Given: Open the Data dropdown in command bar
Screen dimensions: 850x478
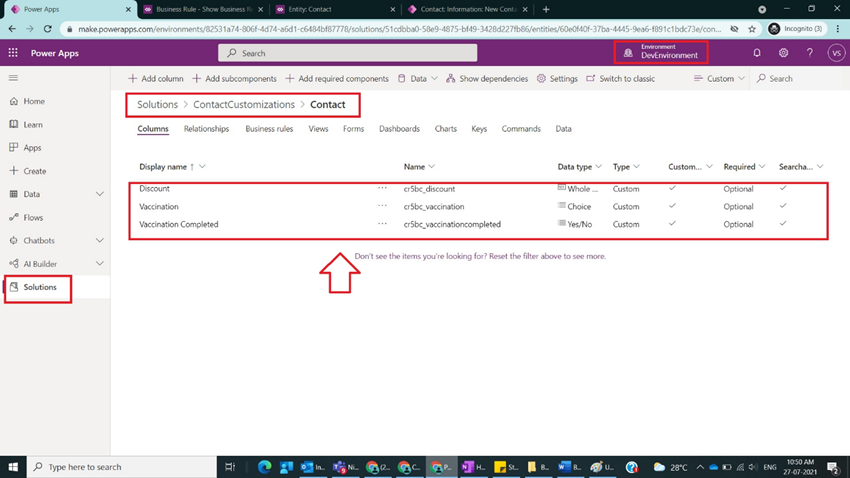Looking at the screenshot, I should click(x=417, y=79).
